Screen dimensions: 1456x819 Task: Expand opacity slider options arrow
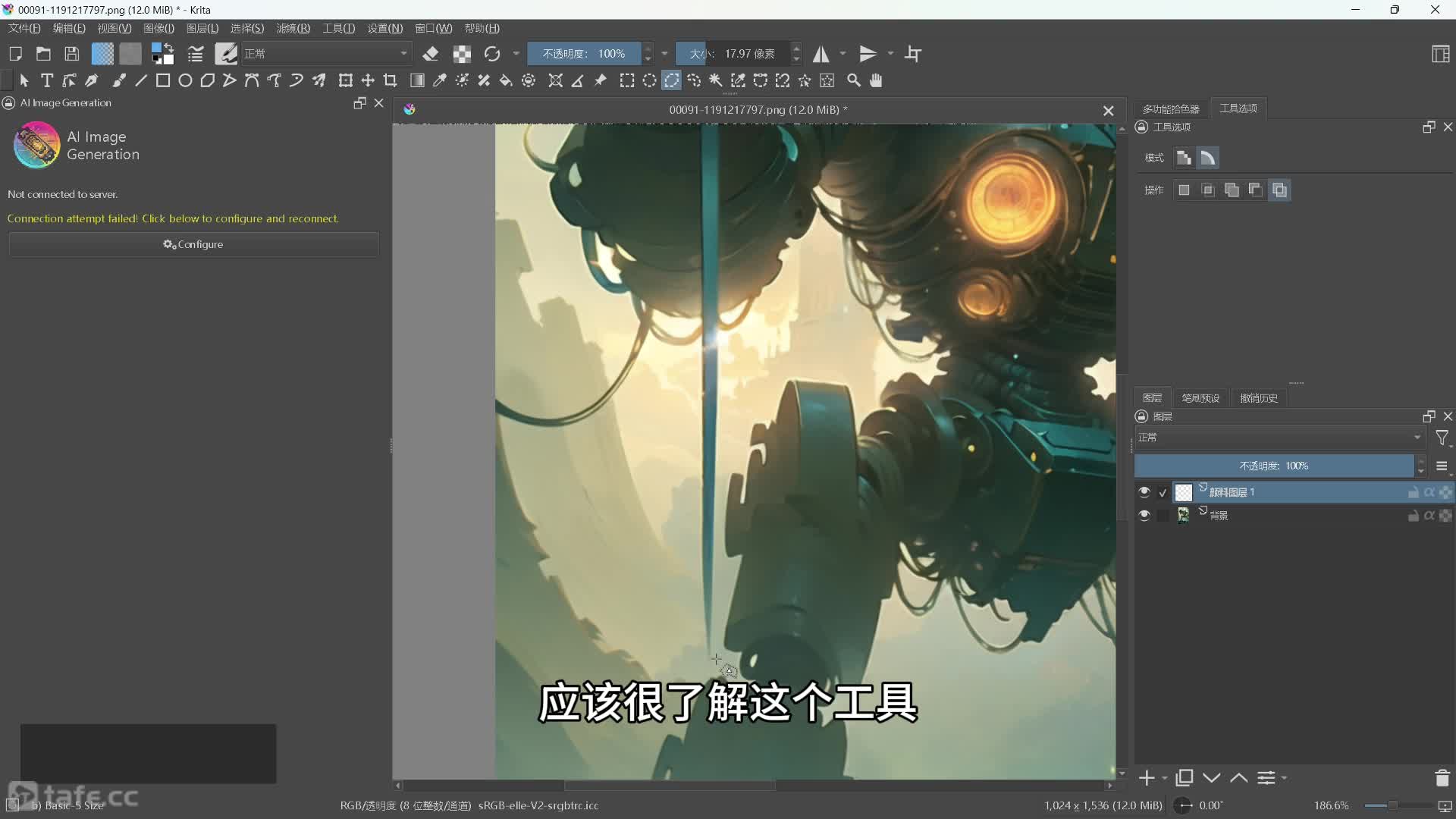pos(664,54)
